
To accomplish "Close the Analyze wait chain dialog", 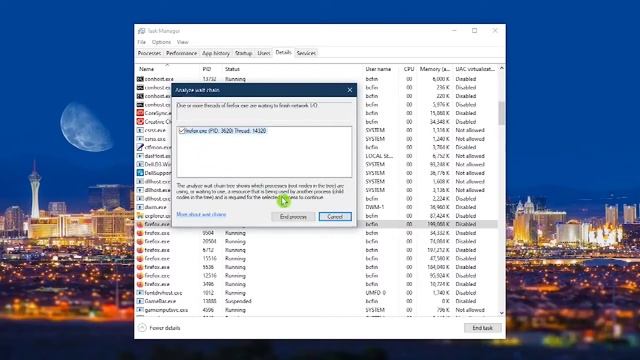I will [x=349, y=90].
